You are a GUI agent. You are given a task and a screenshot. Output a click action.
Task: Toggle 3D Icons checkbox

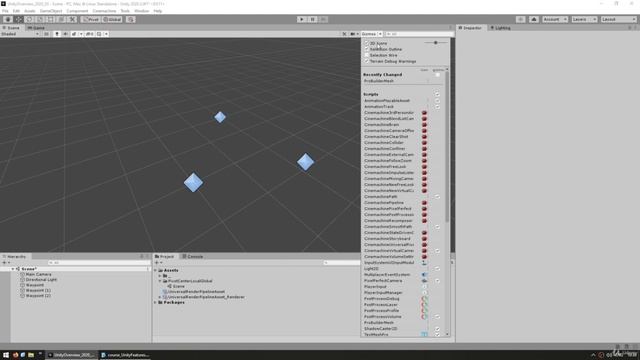pyautogui.click(x=367, y=43)
